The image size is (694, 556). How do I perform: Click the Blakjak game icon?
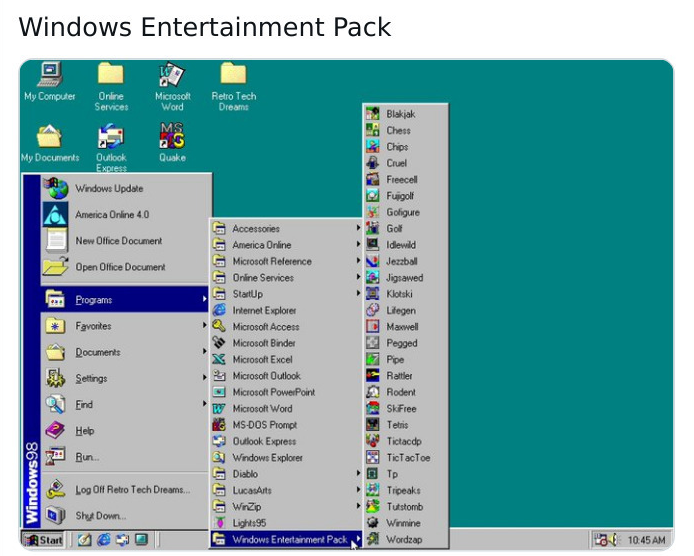[x=373, y=114]
